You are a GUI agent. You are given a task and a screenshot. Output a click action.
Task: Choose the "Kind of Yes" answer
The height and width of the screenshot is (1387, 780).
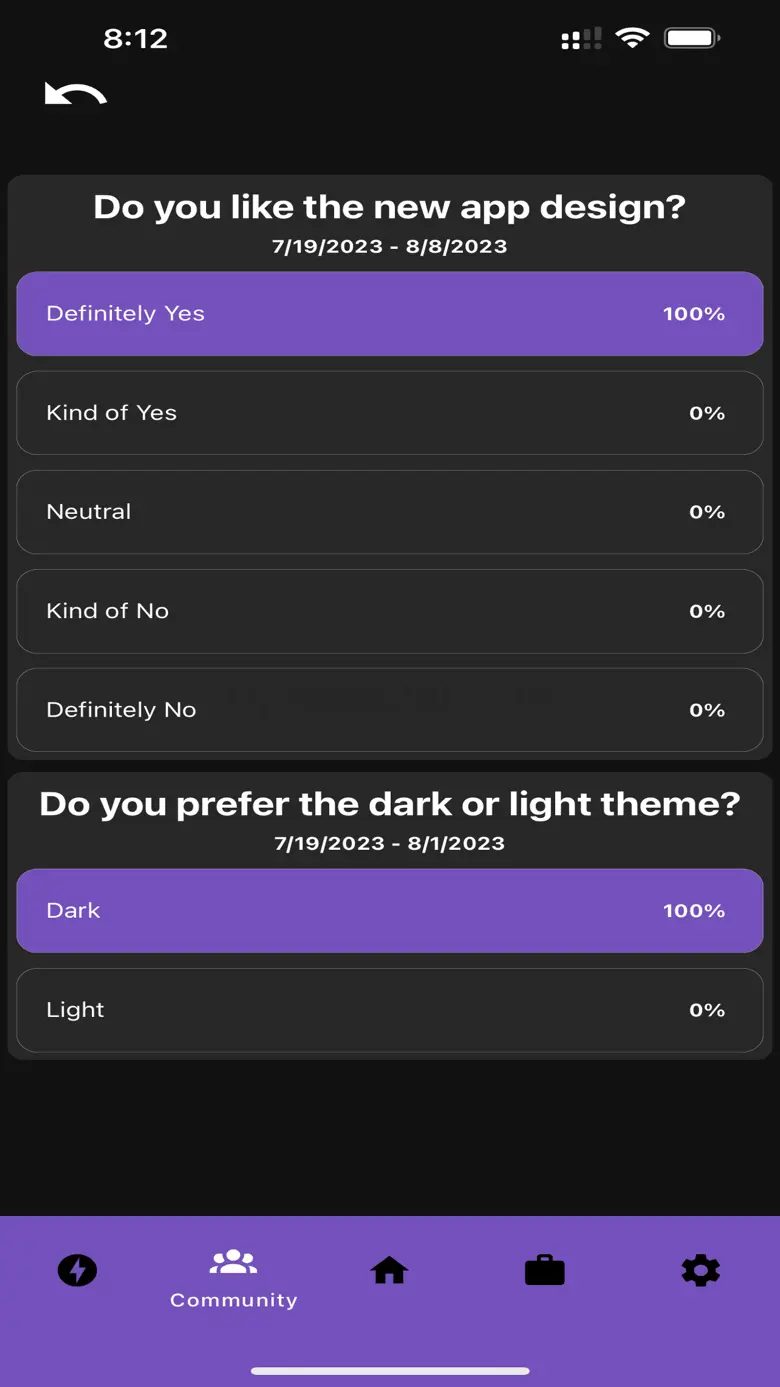click(x=390, y=413)
